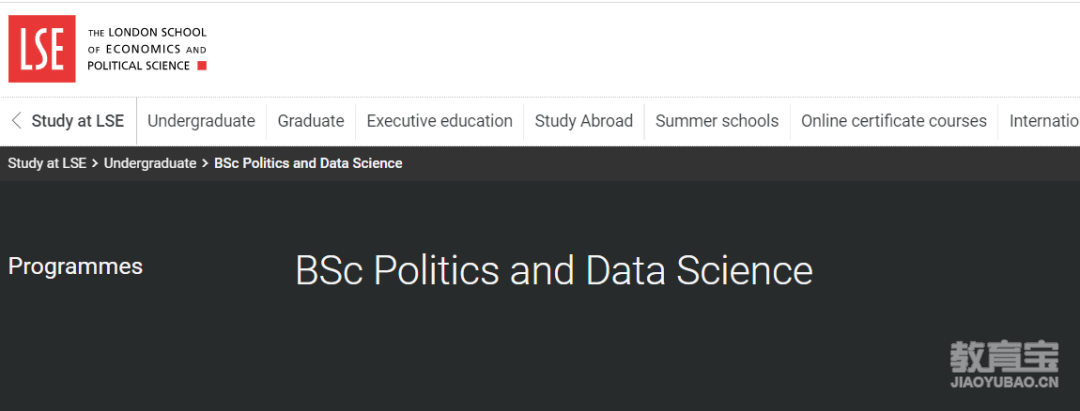Click the London School of Economics wordmark
This screenshot has height=411, width=1080.
click(147, 49)
